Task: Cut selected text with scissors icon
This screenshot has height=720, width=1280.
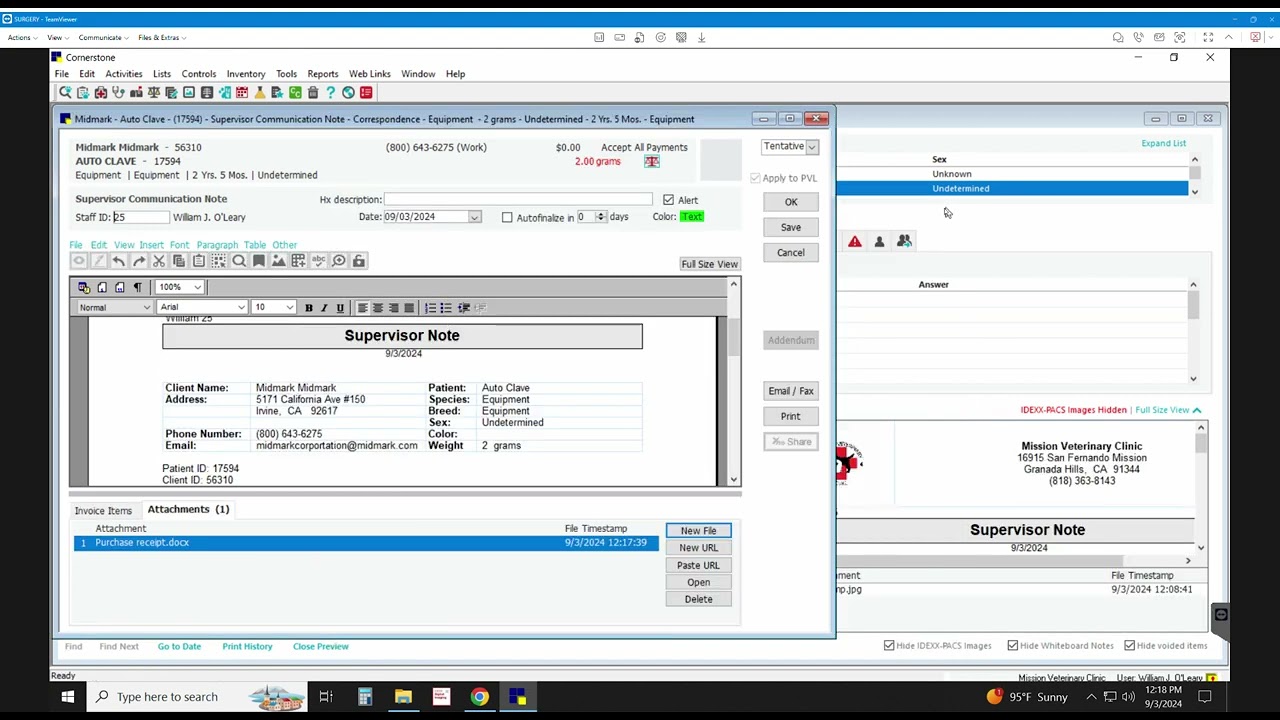Action: 158,261
